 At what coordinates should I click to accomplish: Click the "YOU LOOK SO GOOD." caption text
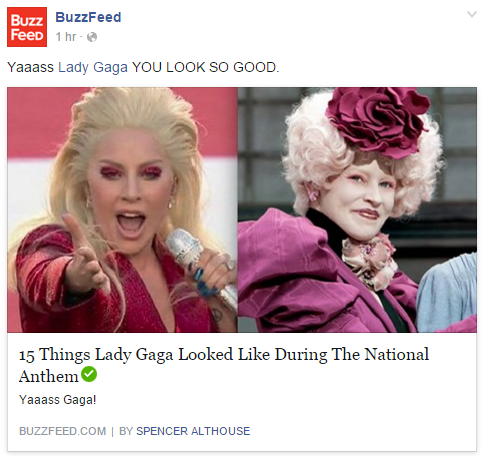click(206, 67)
